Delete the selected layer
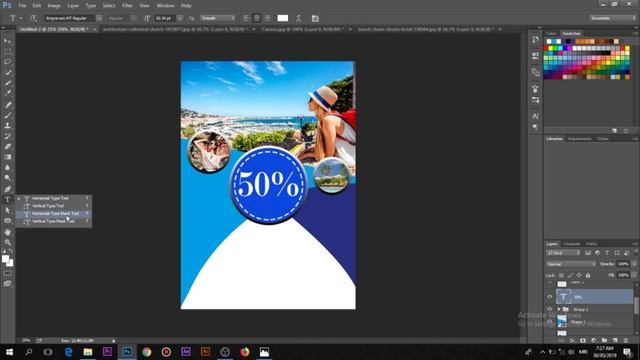Image resolution: width=640 pixels, height=360 pixels. 626,340
